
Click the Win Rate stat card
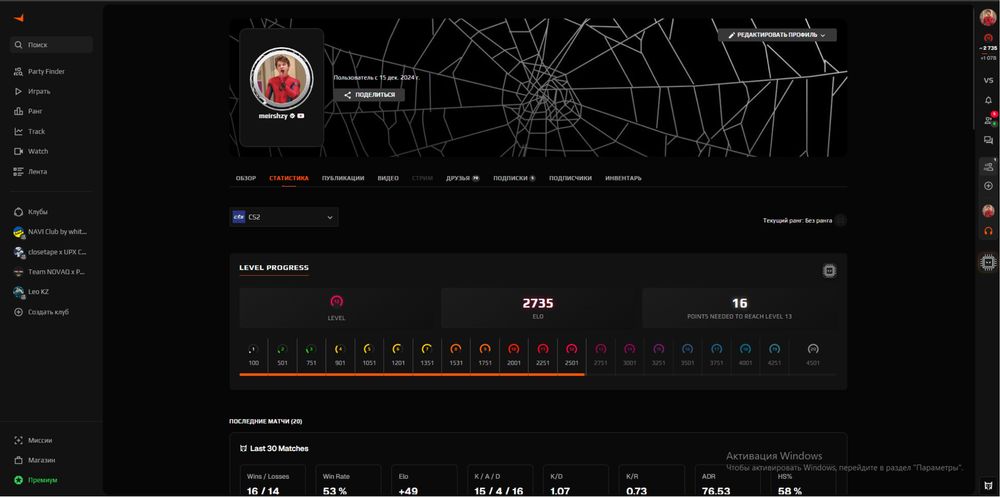348,482
